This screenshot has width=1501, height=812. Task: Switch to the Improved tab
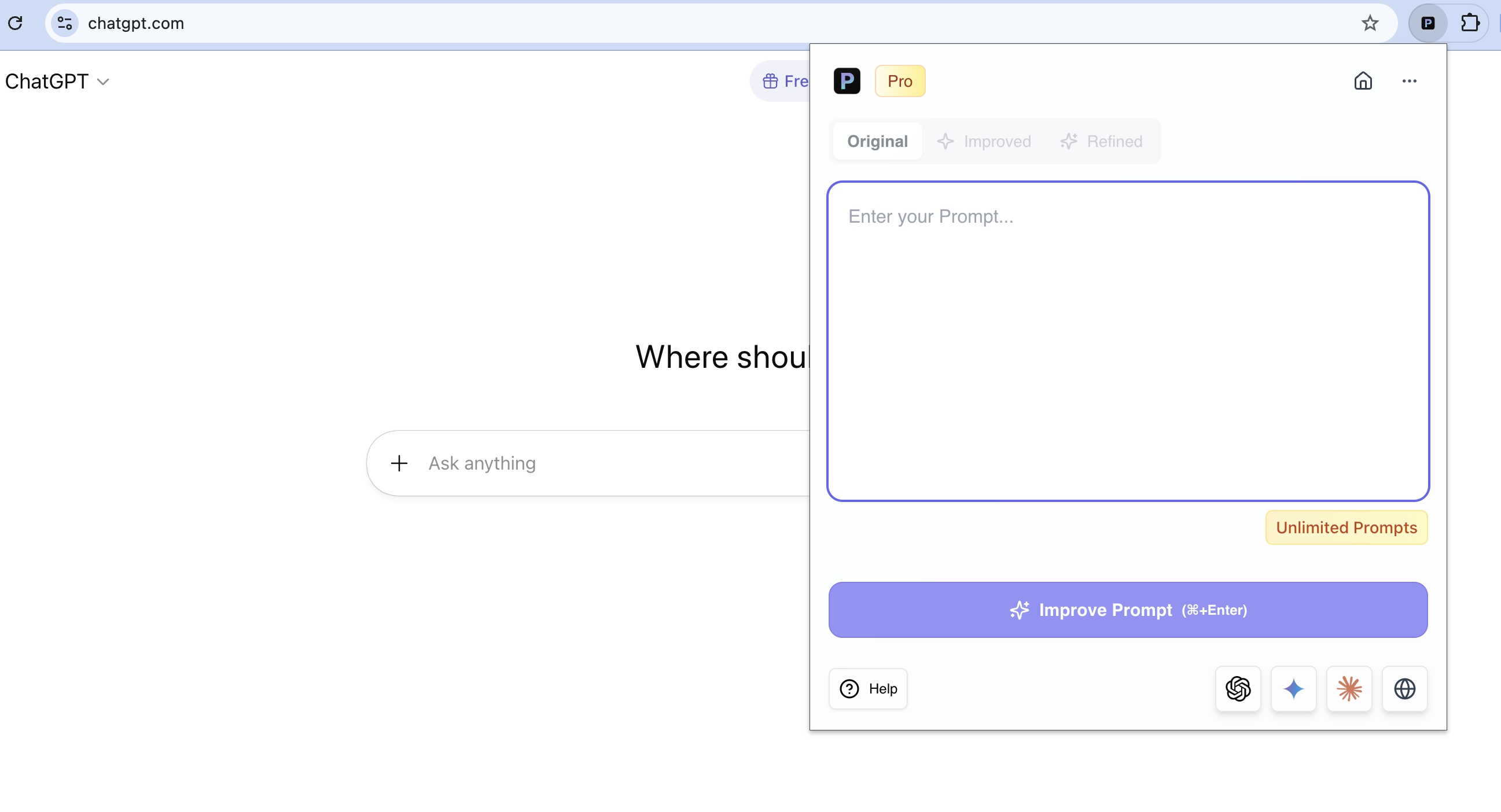coord(984,141)
